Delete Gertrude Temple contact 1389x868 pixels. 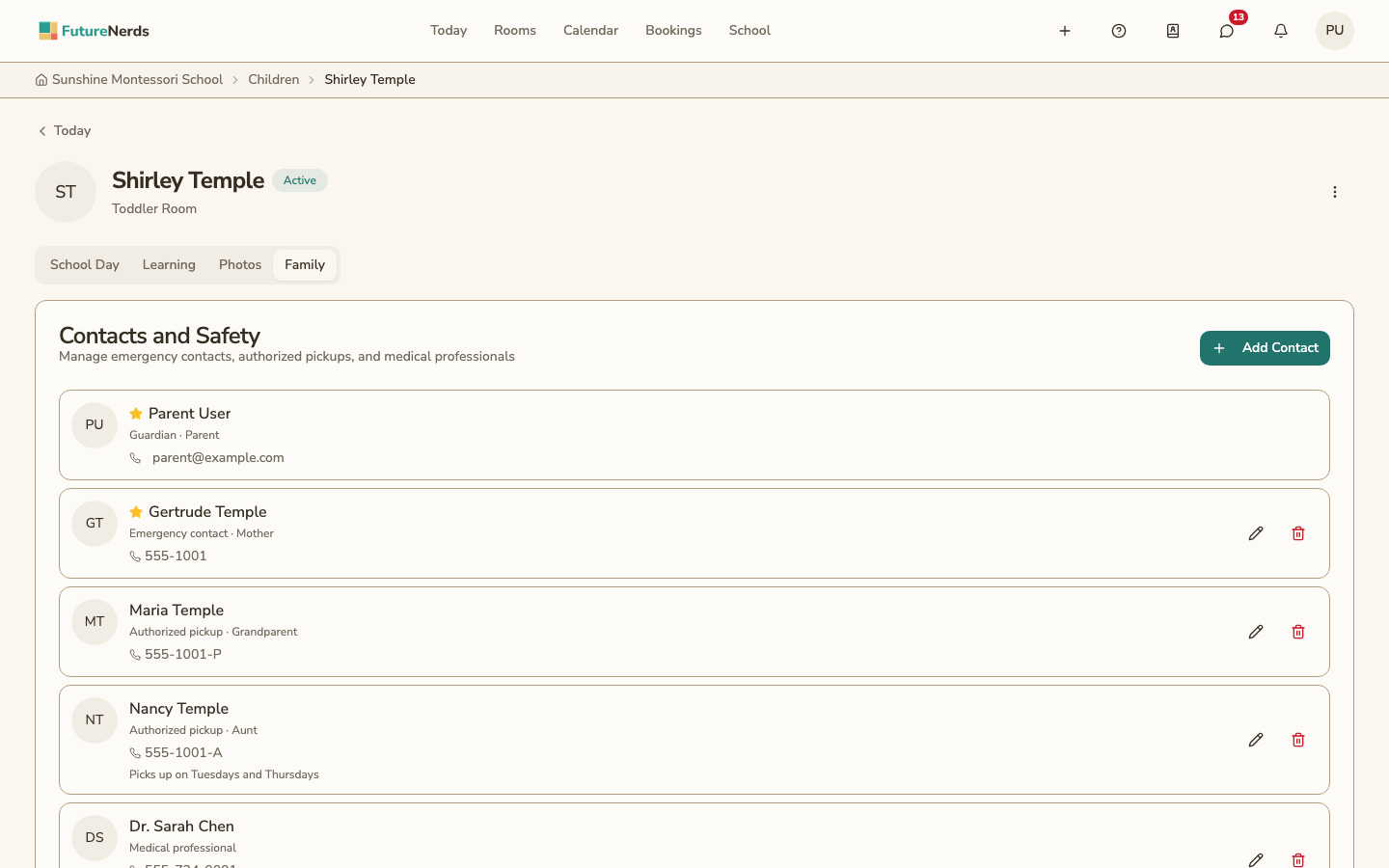[1298, 533]
